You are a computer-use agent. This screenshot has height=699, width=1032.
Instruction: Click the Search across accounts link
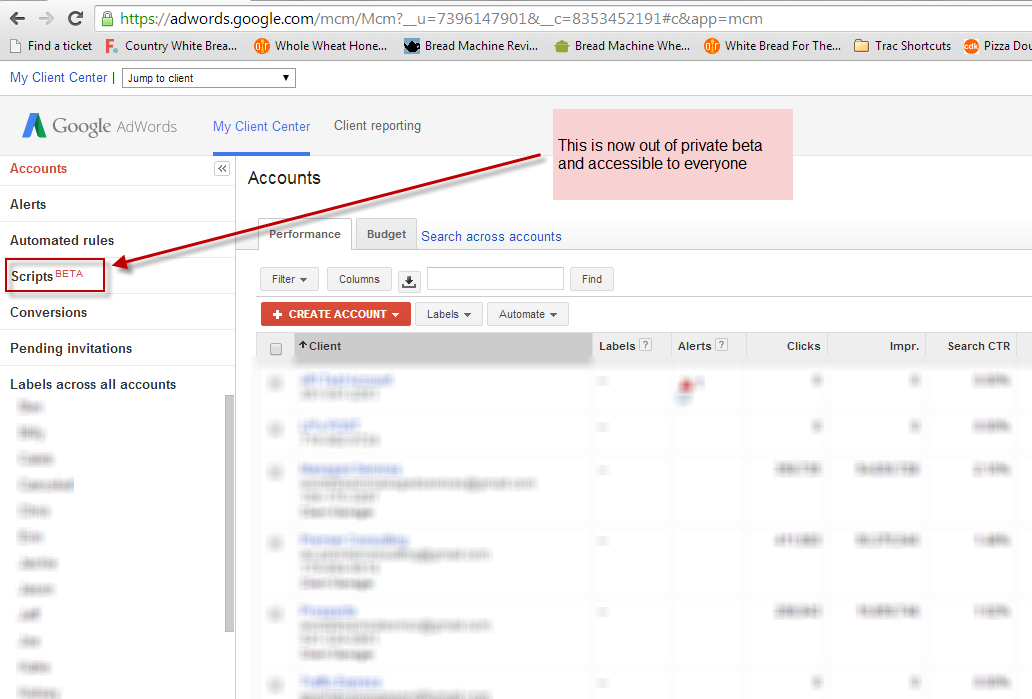491,237
